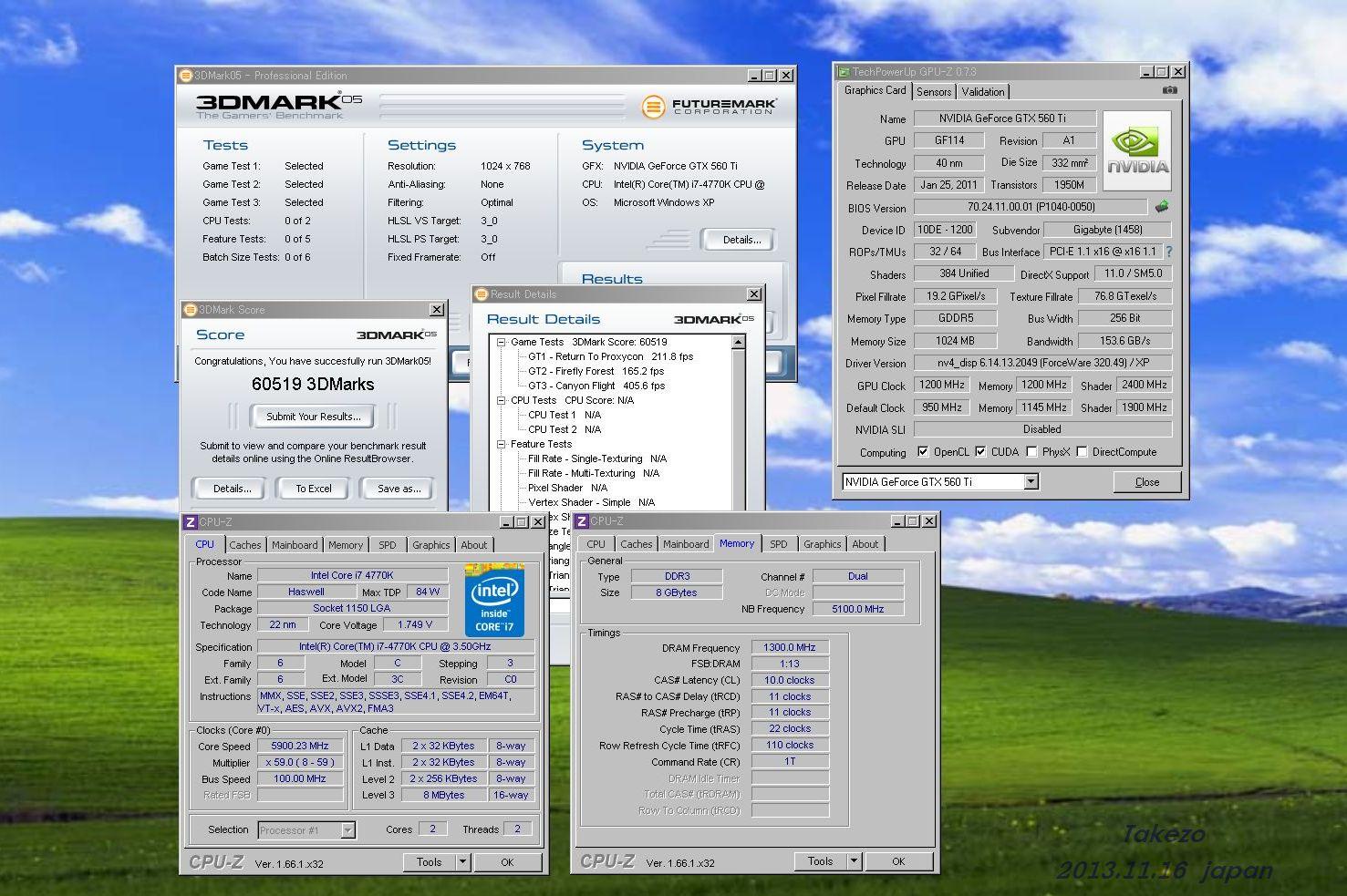1347x896 pixels.
Task: Click the Submit Your Results button
Action: [x=313, y=417]
